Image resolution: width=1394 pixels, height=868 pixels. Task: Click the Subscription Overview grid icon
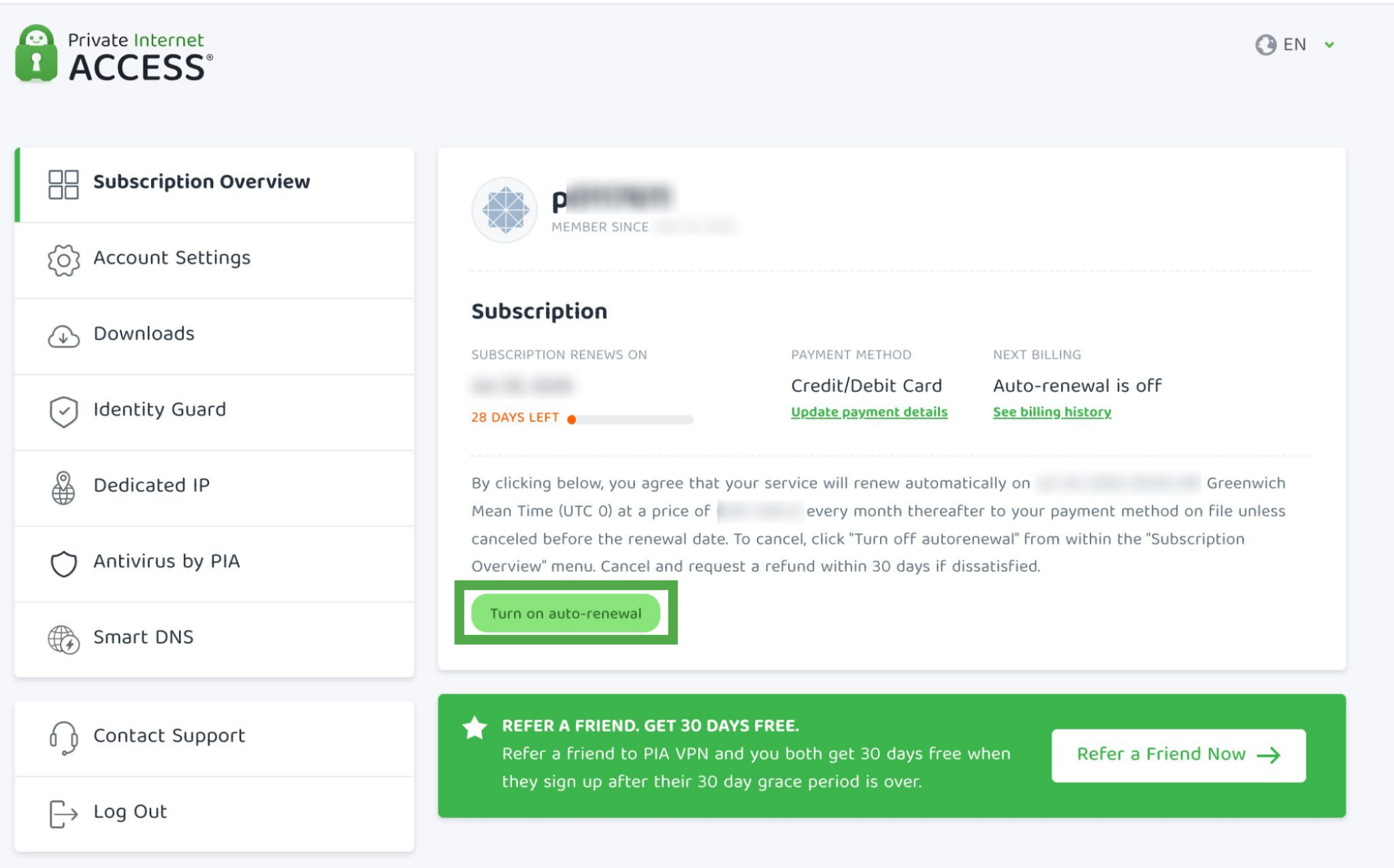(63, 184)
